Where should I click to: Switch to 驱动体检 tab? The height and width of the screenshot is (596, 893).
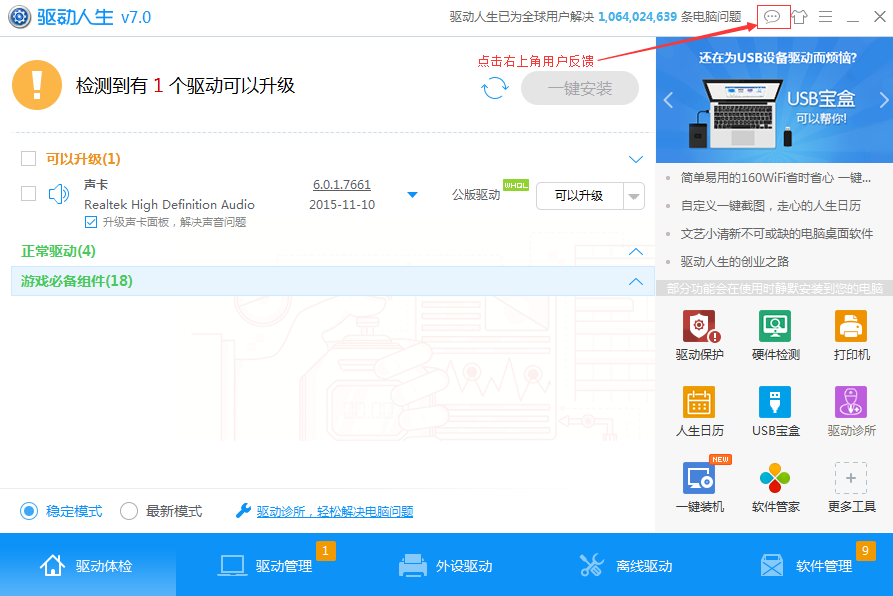pyautogui.click(x=88, y=565)
